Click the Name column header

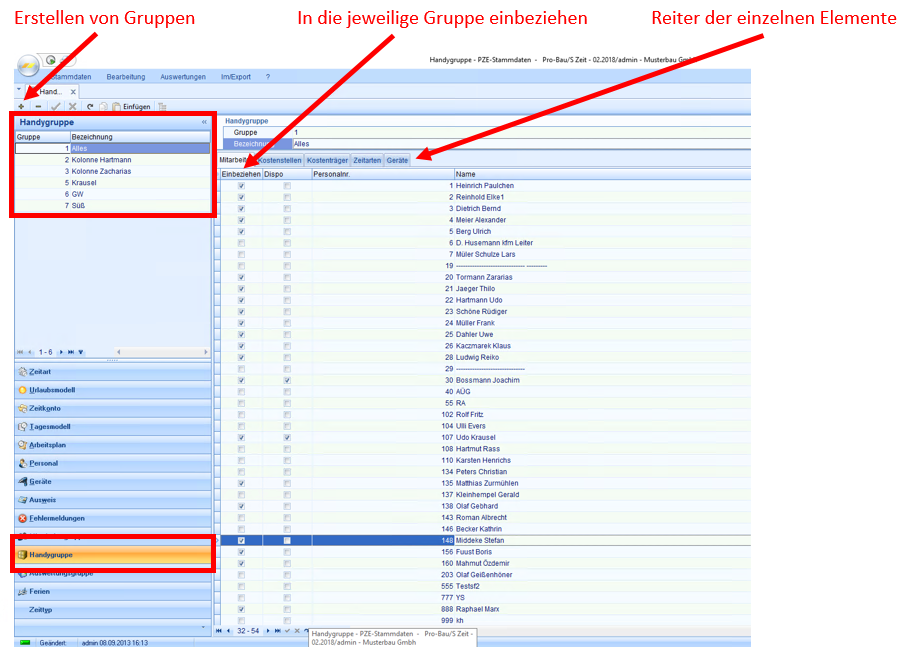point(600,174)
